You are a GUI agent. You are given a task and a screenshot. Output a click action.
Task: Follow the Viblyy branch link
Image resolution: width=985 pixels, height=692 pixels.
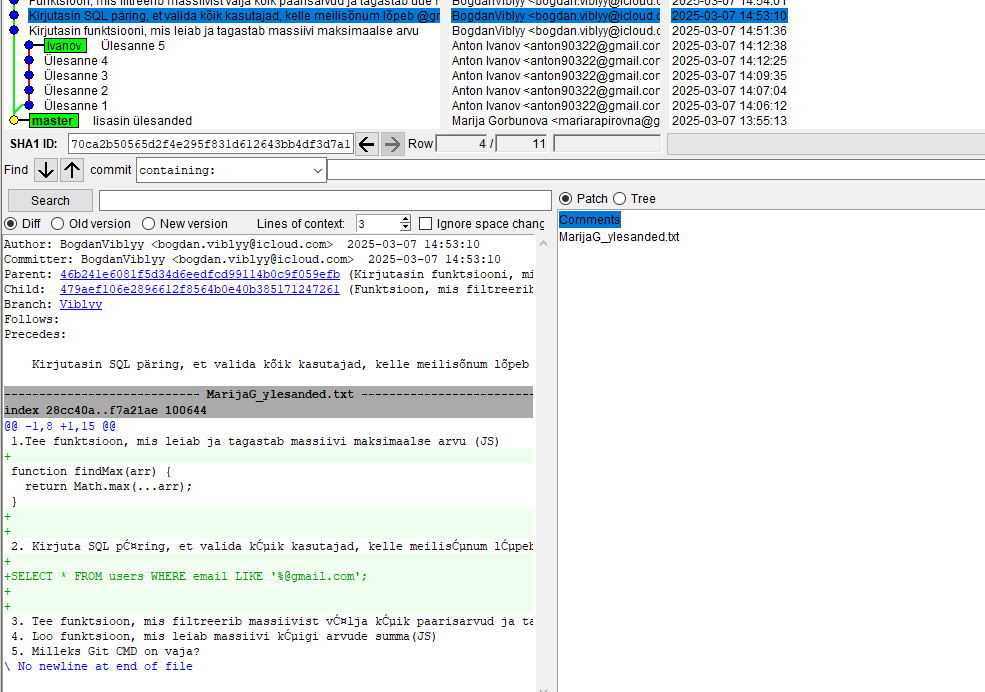click(81, 304)
